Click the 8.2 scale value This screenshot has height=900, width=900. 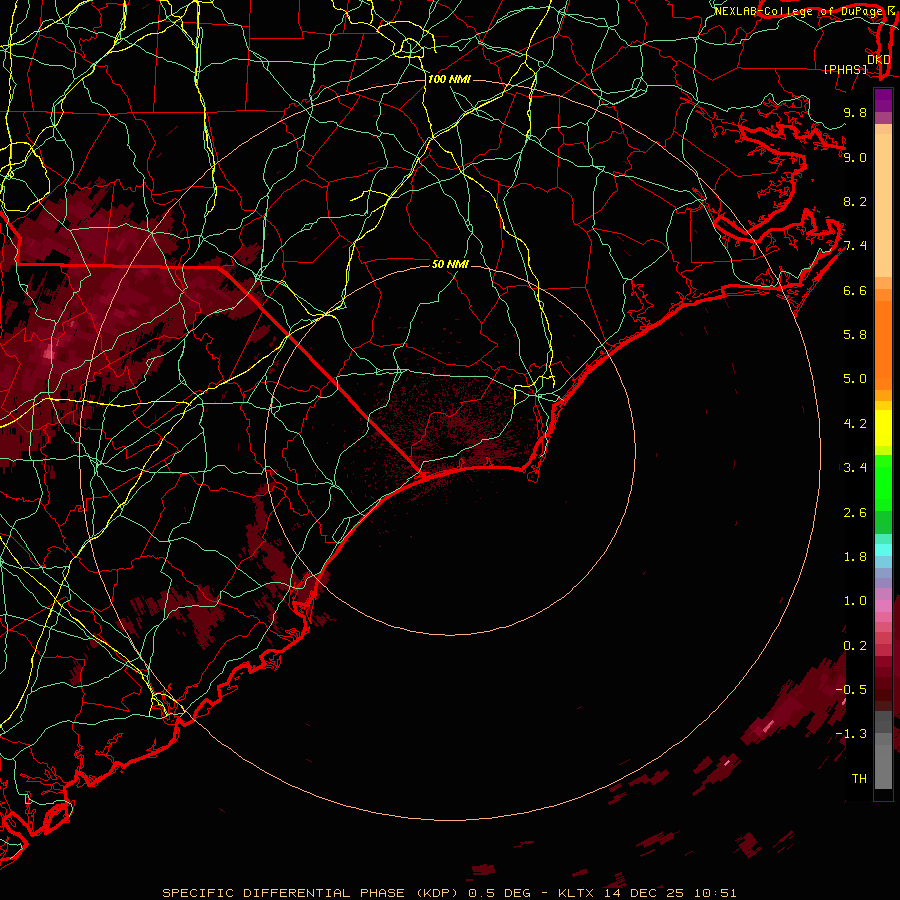855,201
